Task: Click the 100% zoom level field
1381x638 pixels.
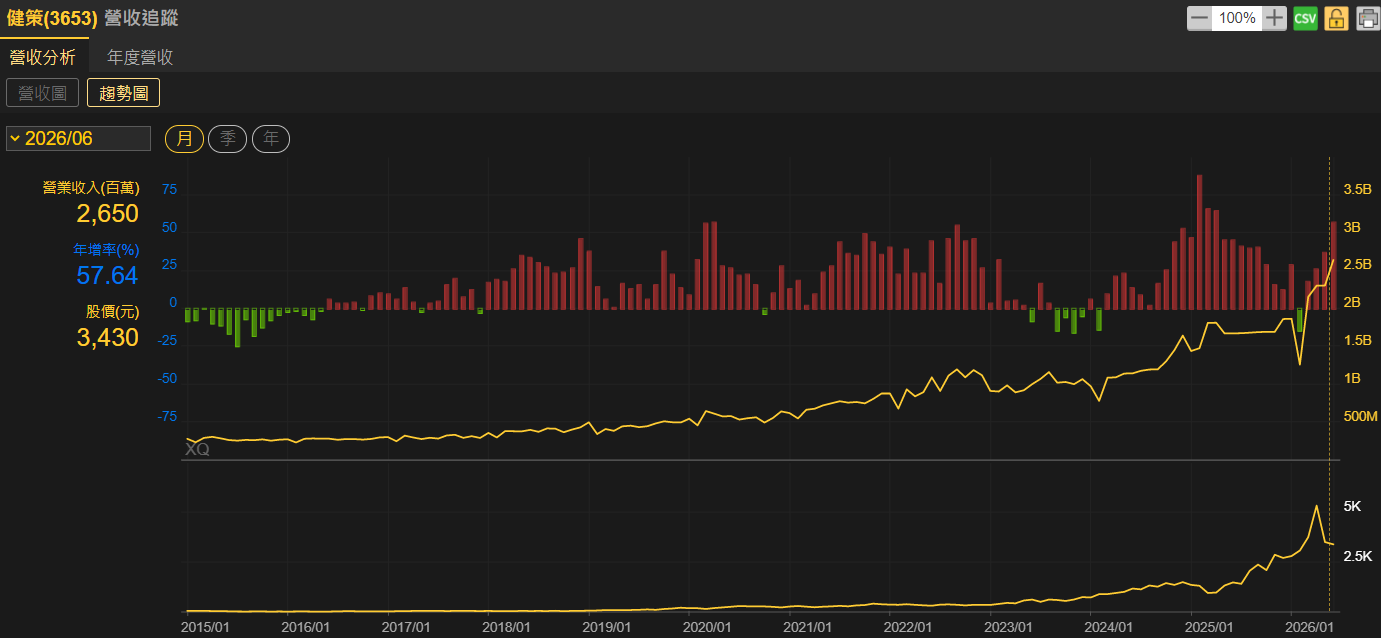Action: tap(1237, 18)
